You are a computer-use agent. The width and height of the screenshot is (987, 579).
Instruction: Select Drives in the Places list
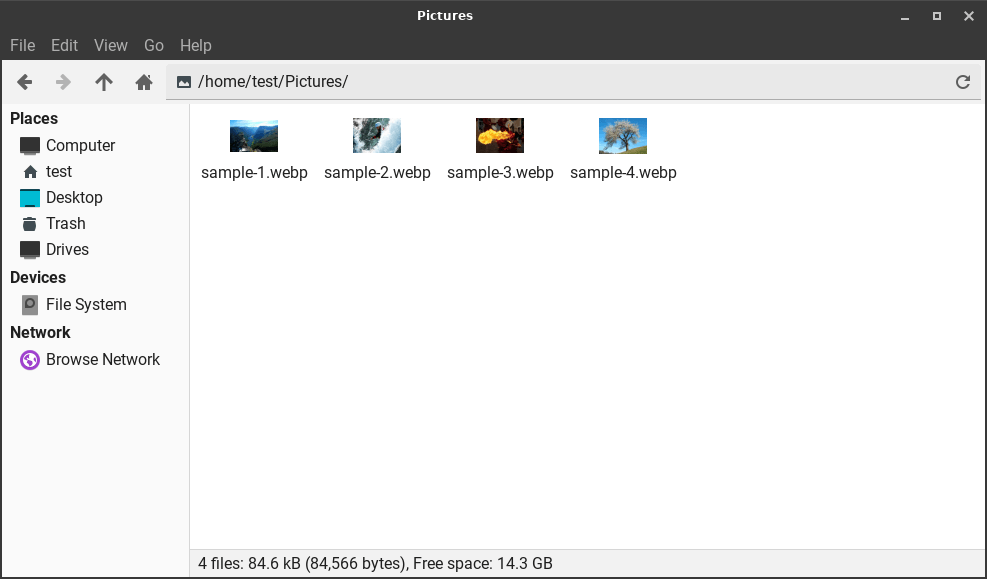[x=66, y=249]
